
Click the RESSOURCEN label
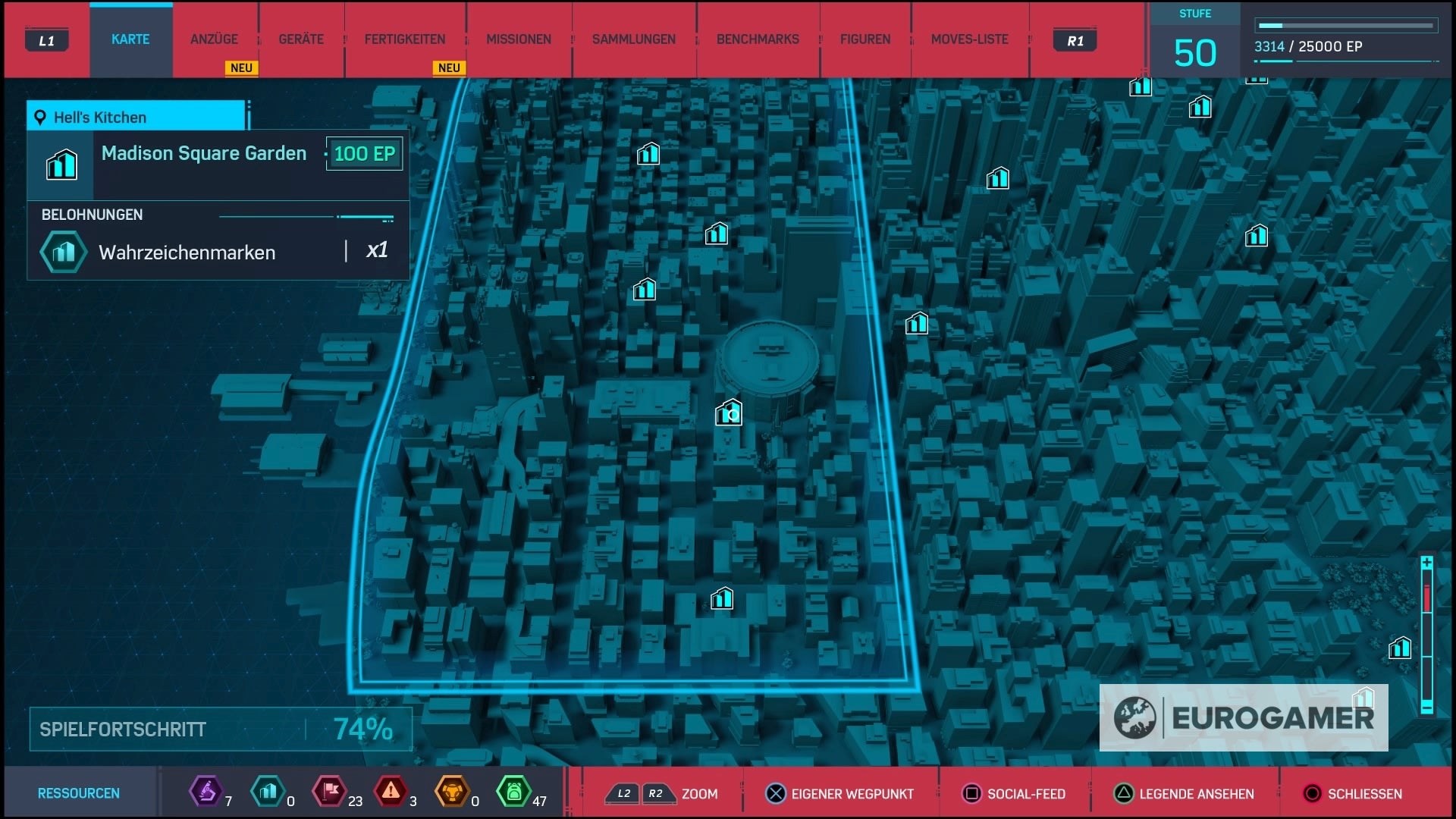[79, 793]
